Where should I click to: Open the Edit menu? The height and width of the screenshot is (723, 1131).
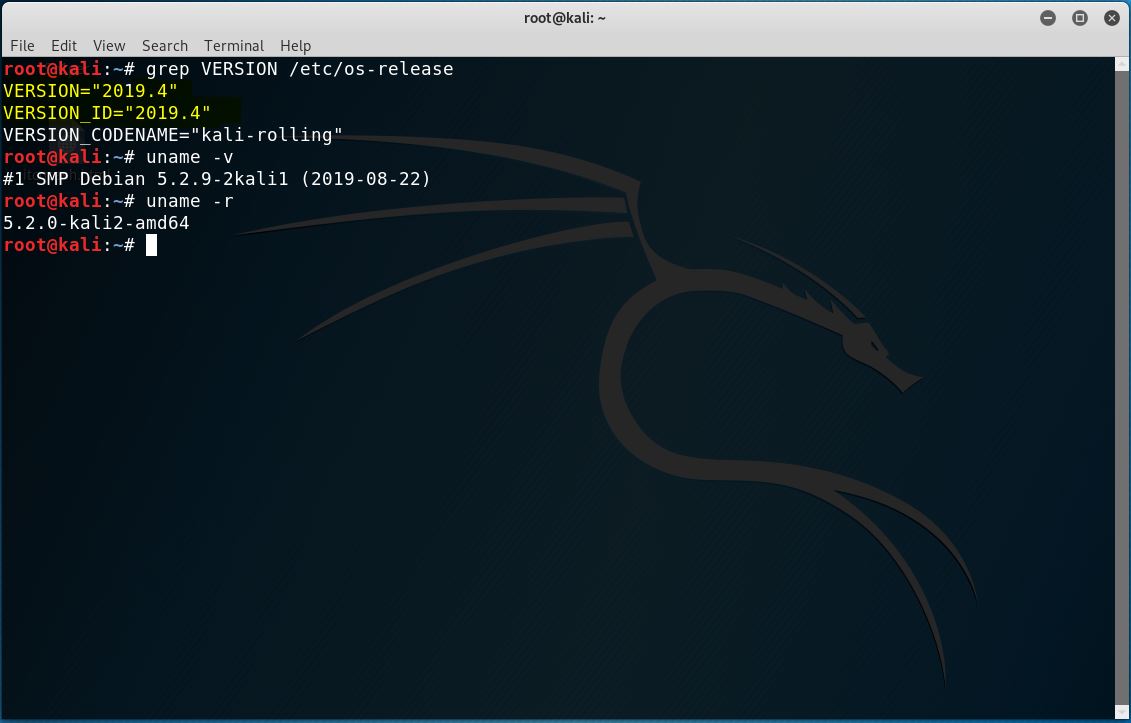coord(64,45)
